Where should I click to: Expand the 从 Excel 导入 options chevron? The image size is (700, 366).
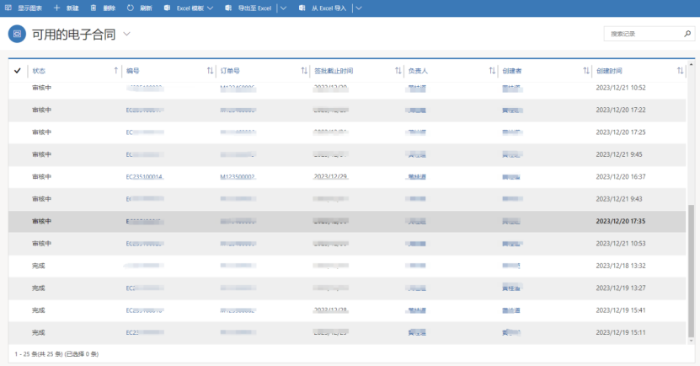358,8
